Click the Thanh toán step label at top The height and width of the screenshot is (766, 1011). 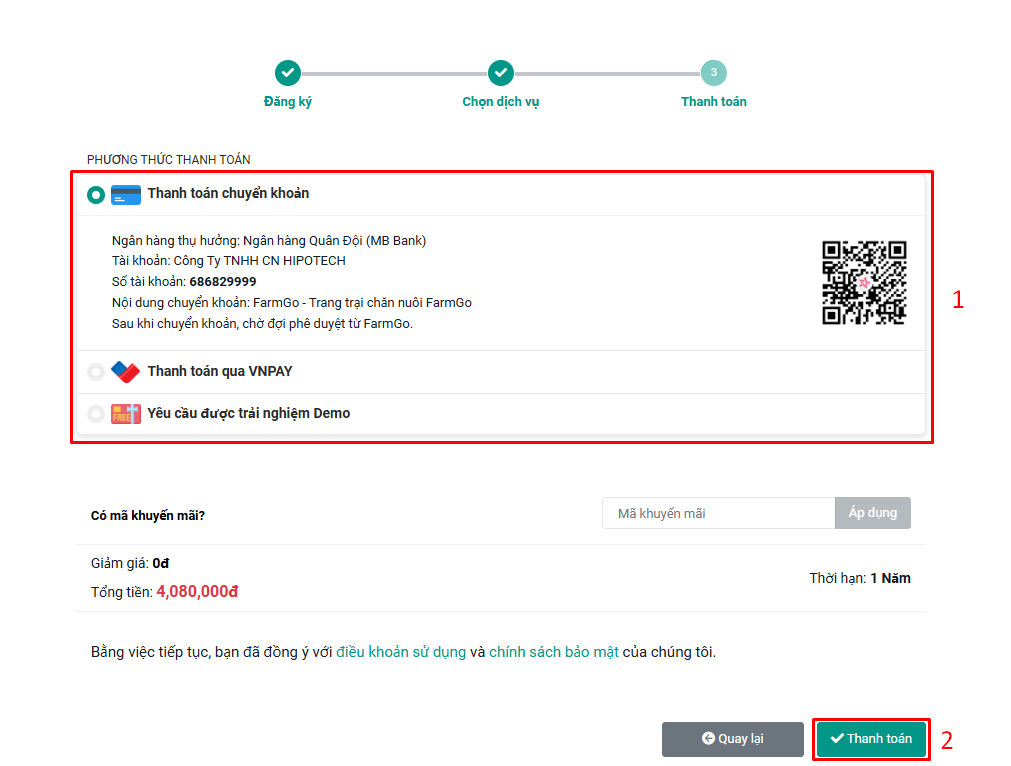713,102
